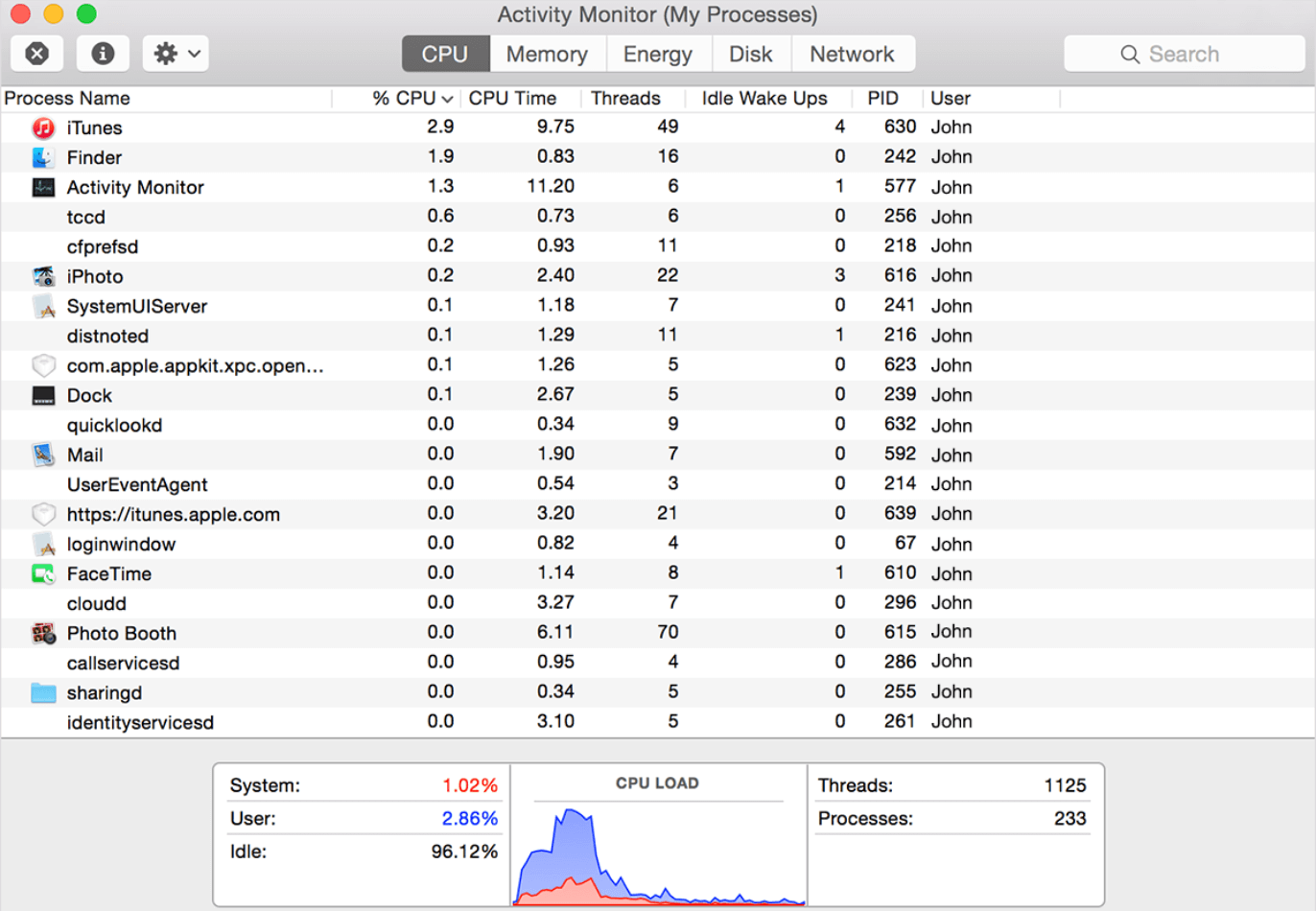Click the FaceTime icon in the list
Image resolution: width=1316 pixels, height=911 pixels.
42,573
